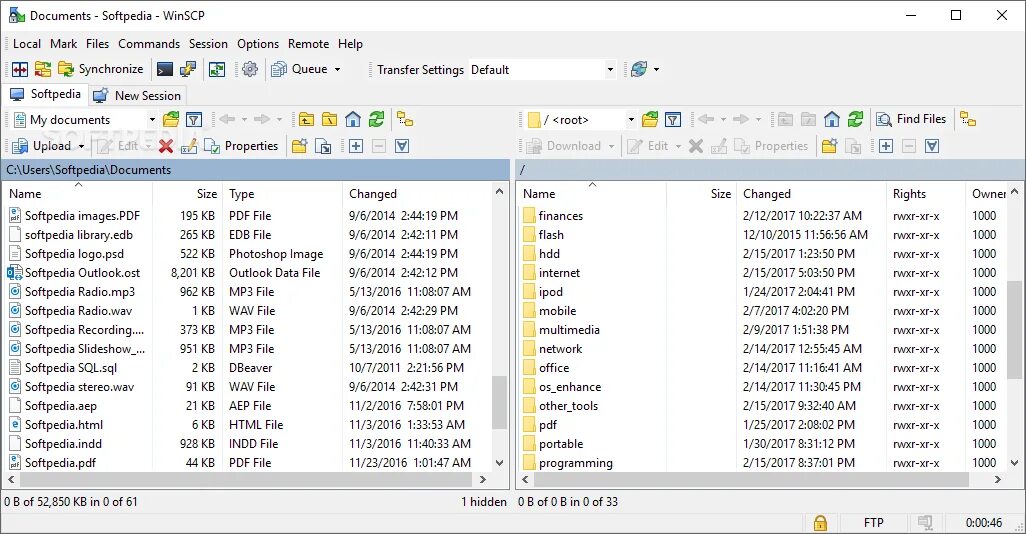Screen dimensions: 1026x534
Task: Open the terminal console icon
Action: [x=166, y=69]
